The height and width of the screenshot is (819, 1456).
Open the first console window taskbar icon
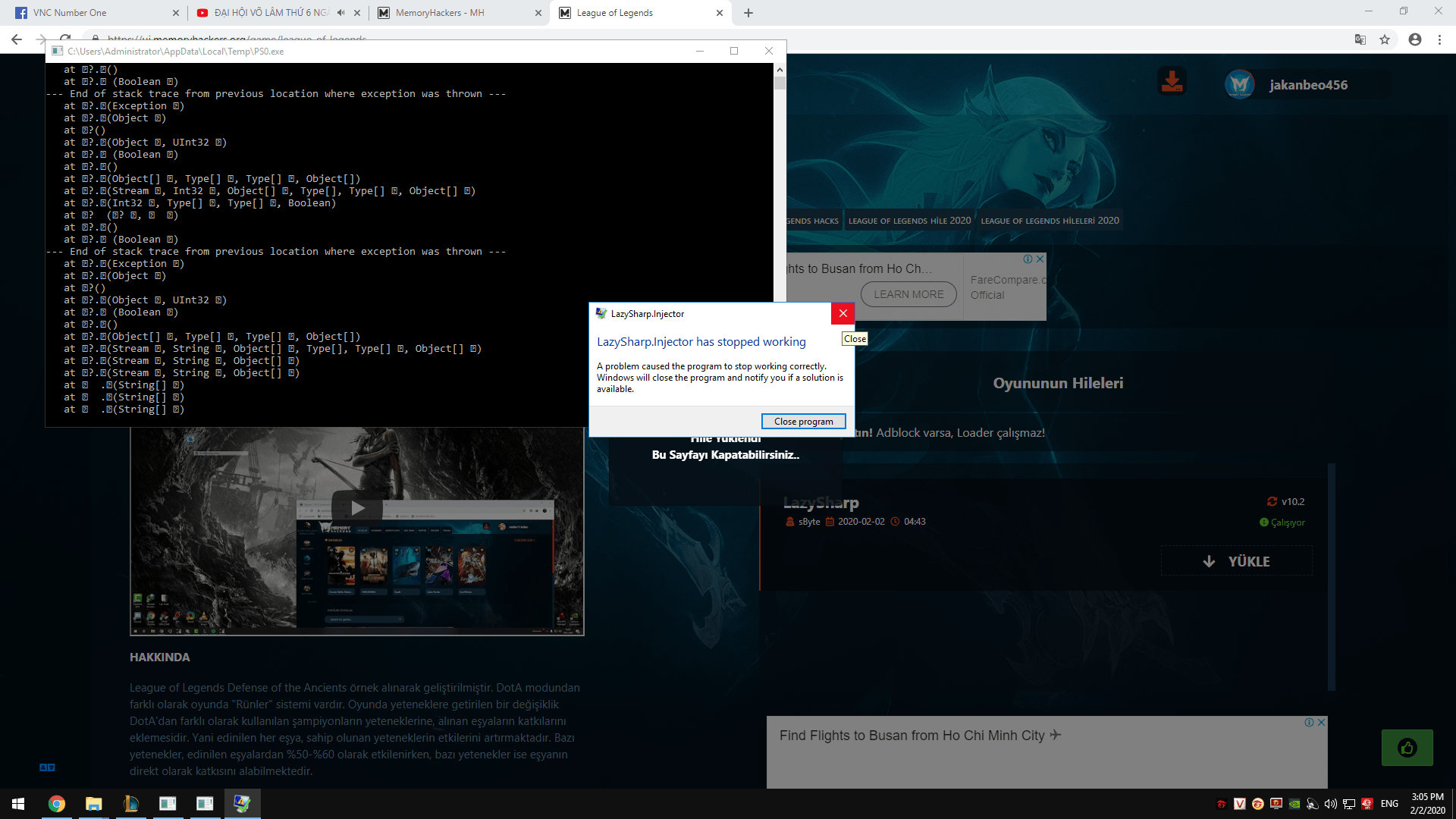click(168, 804)
